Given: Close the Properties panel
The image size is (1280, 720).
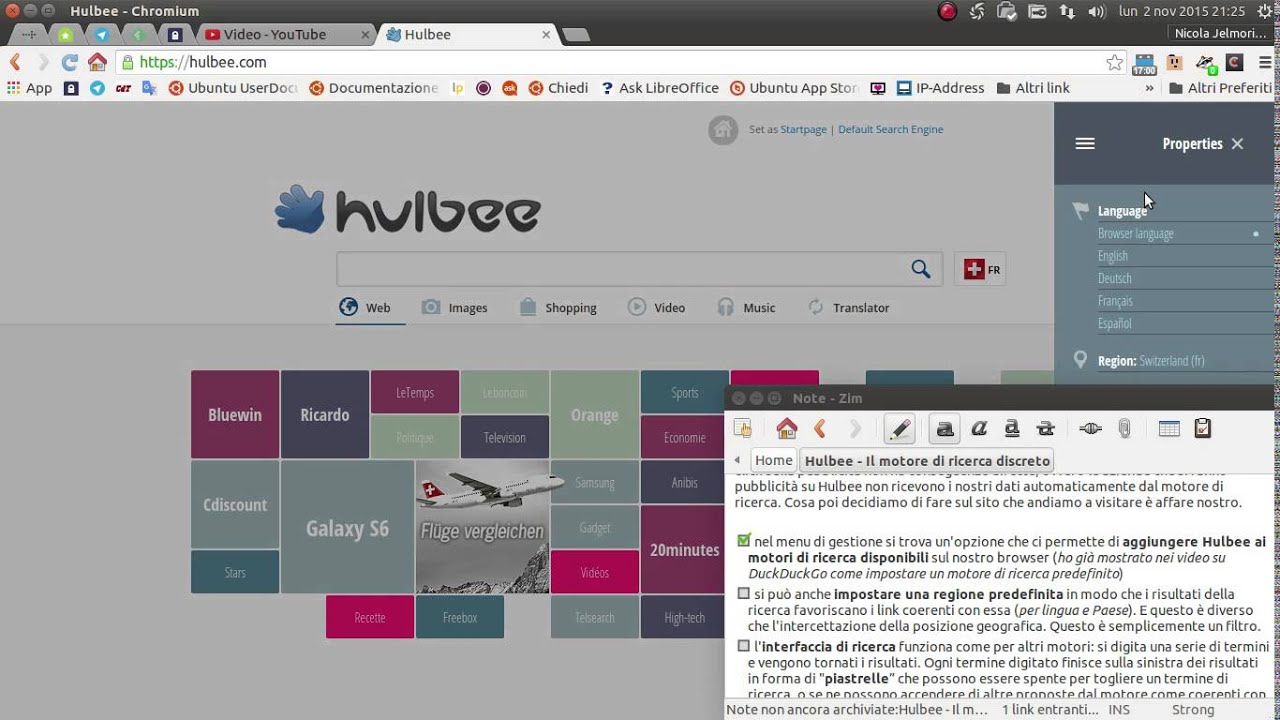Looking at the screenshot, I should [x=1237, y=144].
